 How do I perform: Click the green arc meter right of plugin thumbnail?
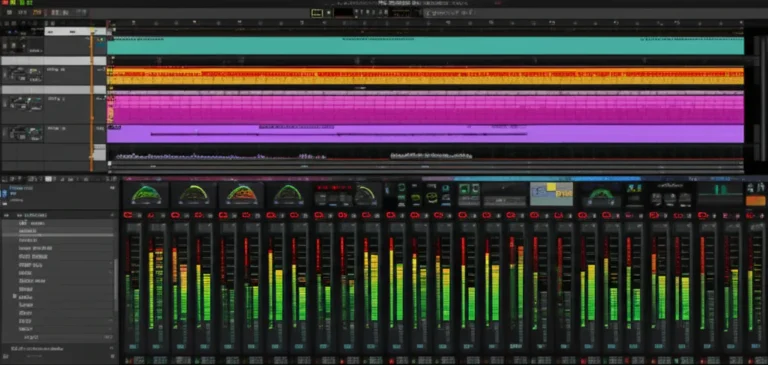point(600,195)
